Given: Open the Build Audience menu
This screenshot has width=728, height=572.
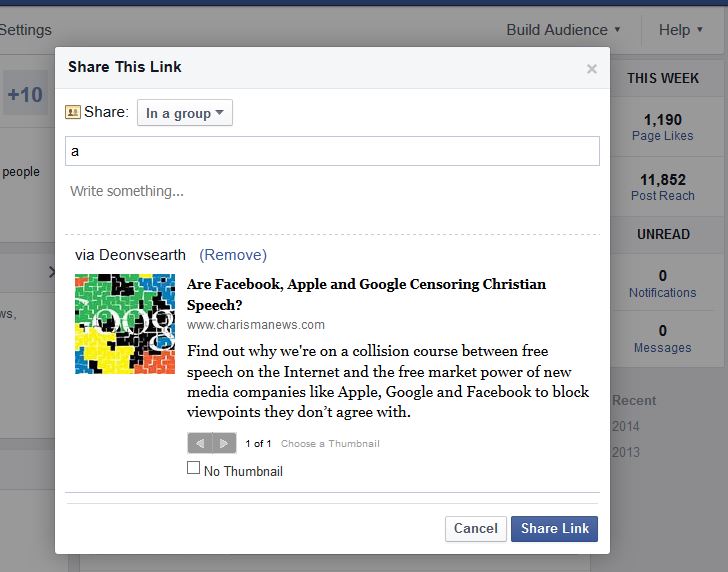Looking at the screenshot, I should 563,30.
